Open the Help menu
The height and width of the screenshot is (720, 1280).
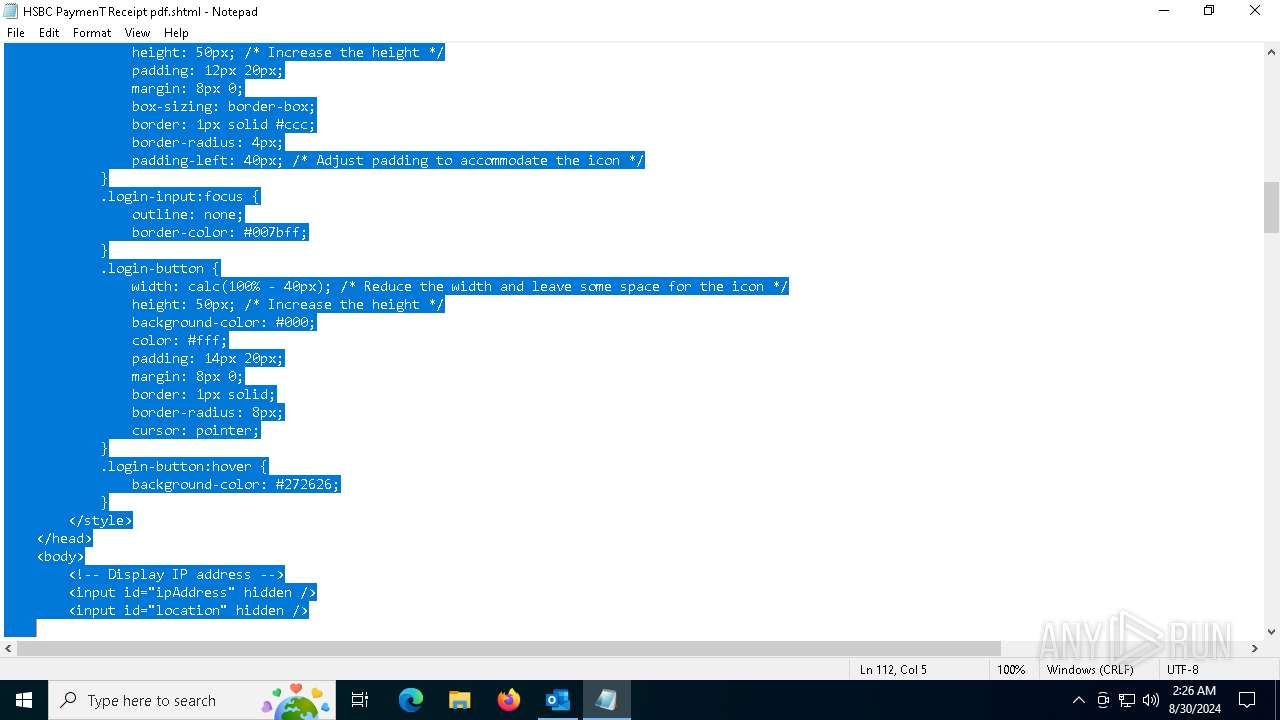tap(176, 33)
